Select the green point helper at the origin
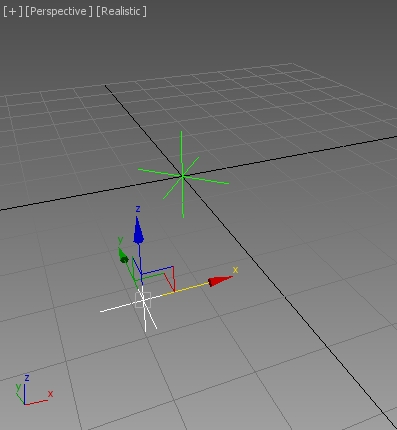Viewport: 397px width, 430px height. point(183,175)
